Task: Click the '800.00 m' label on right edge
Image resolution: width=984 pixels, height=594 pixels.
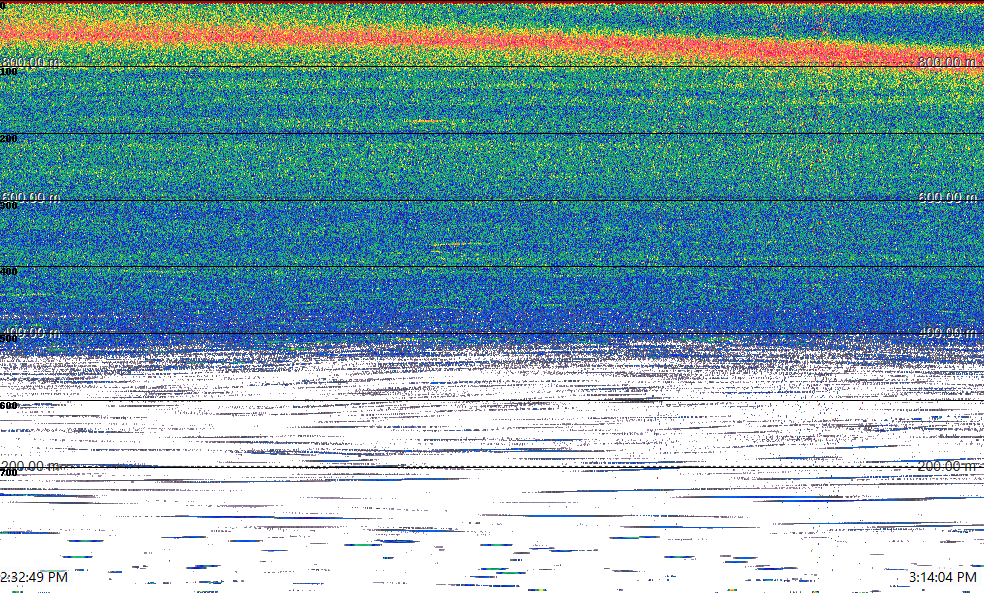Action: coord(948,62)
